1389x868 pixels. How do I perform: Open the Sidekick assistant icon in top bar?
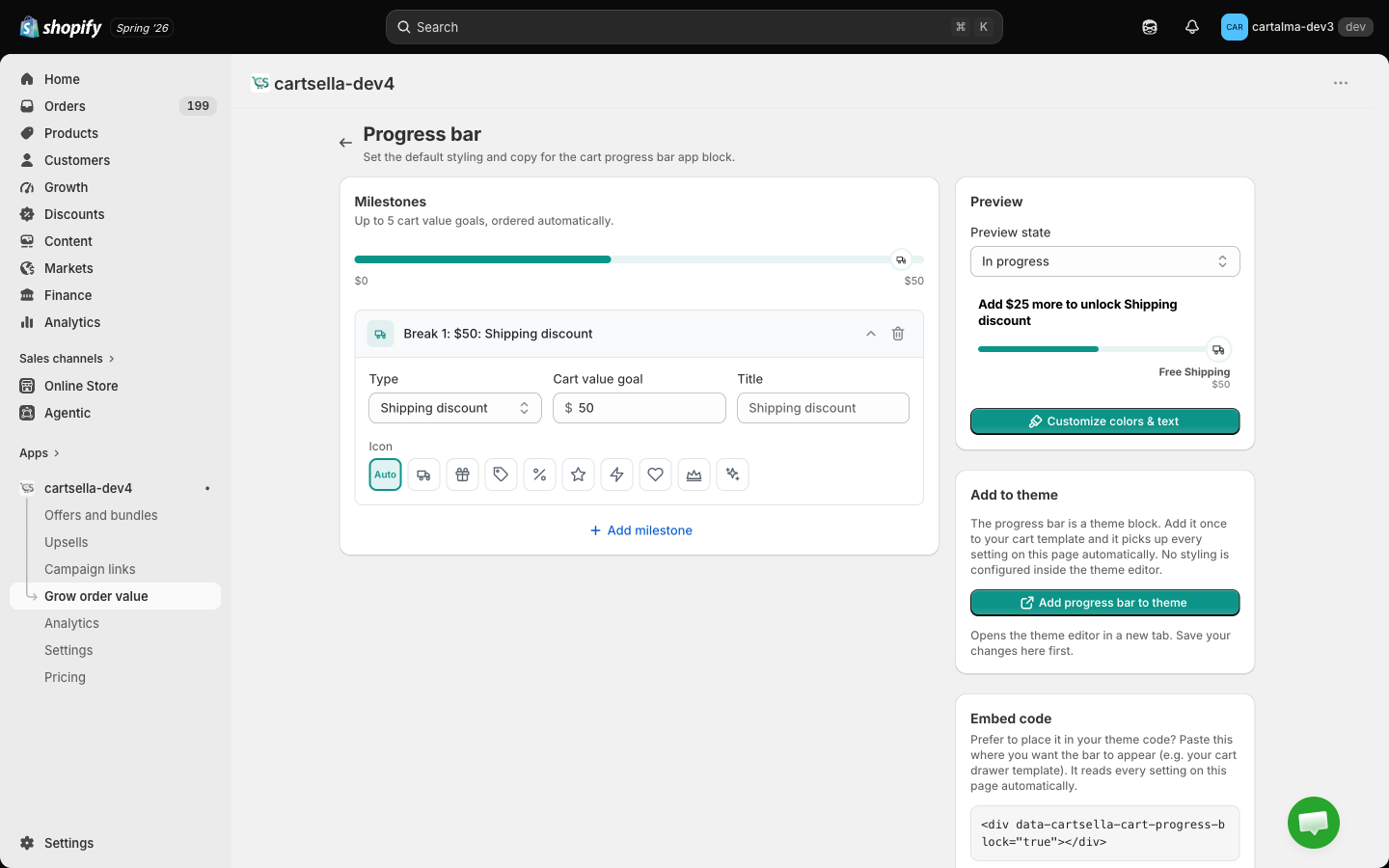1150,27
